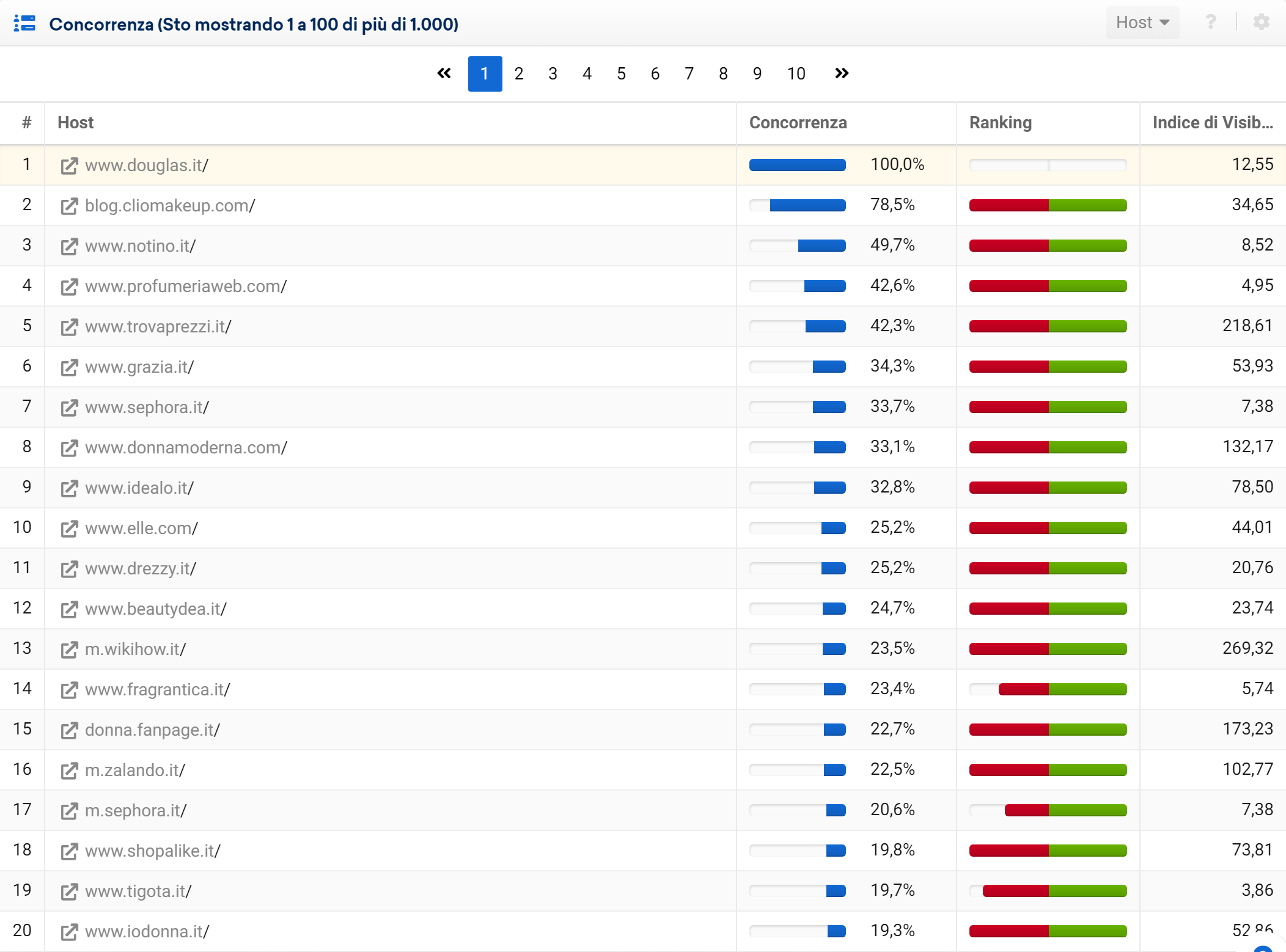Open the www.trovaprezzi.it/ host link
Screen dimensions: 1286x952
(x=158, y=327)
